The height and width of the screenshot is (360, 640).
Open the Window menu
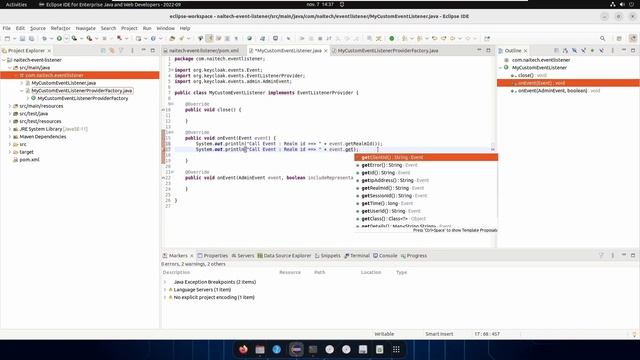165,28
